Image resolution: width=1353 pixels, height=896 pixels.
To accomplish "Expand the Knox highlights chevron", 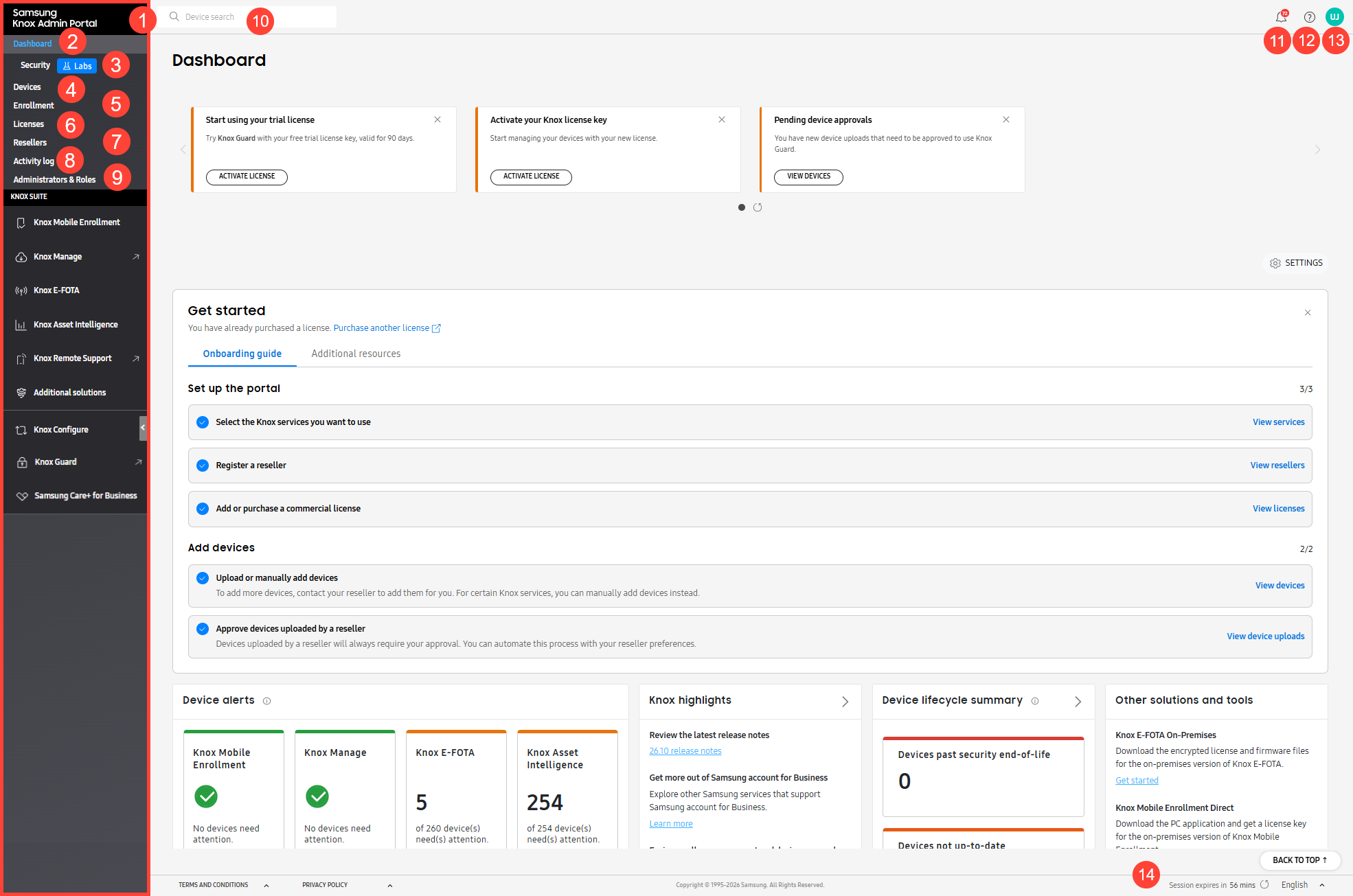I will 845,701.
